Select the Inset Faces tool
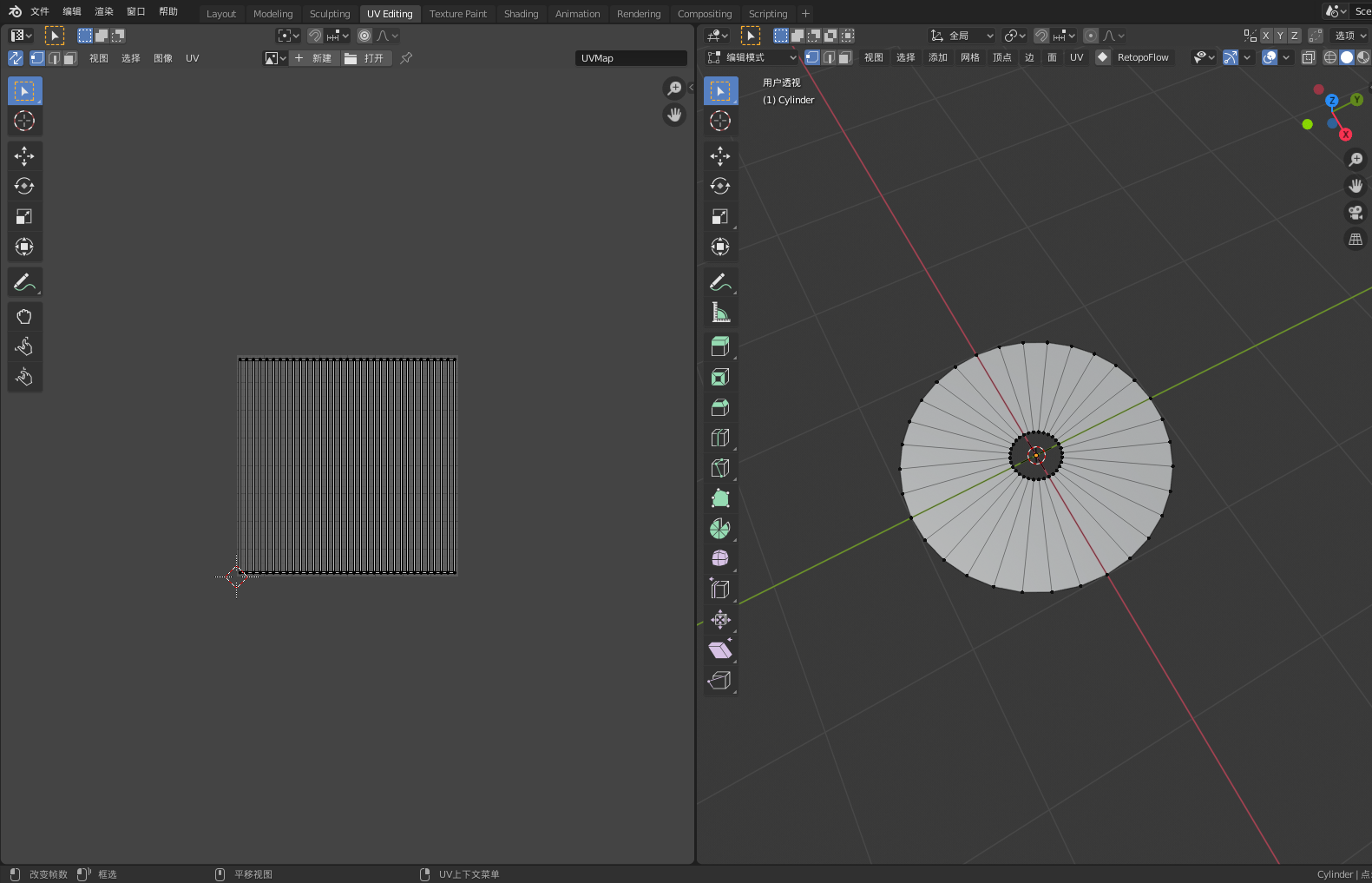This screenshot has height=883, width=1372. [719, 377]
